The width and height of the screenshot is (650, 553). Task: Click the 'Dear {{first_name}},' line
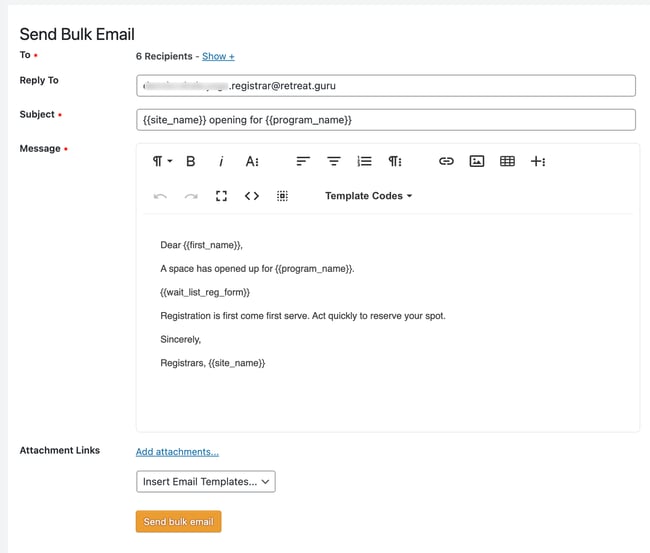point(201,245)
